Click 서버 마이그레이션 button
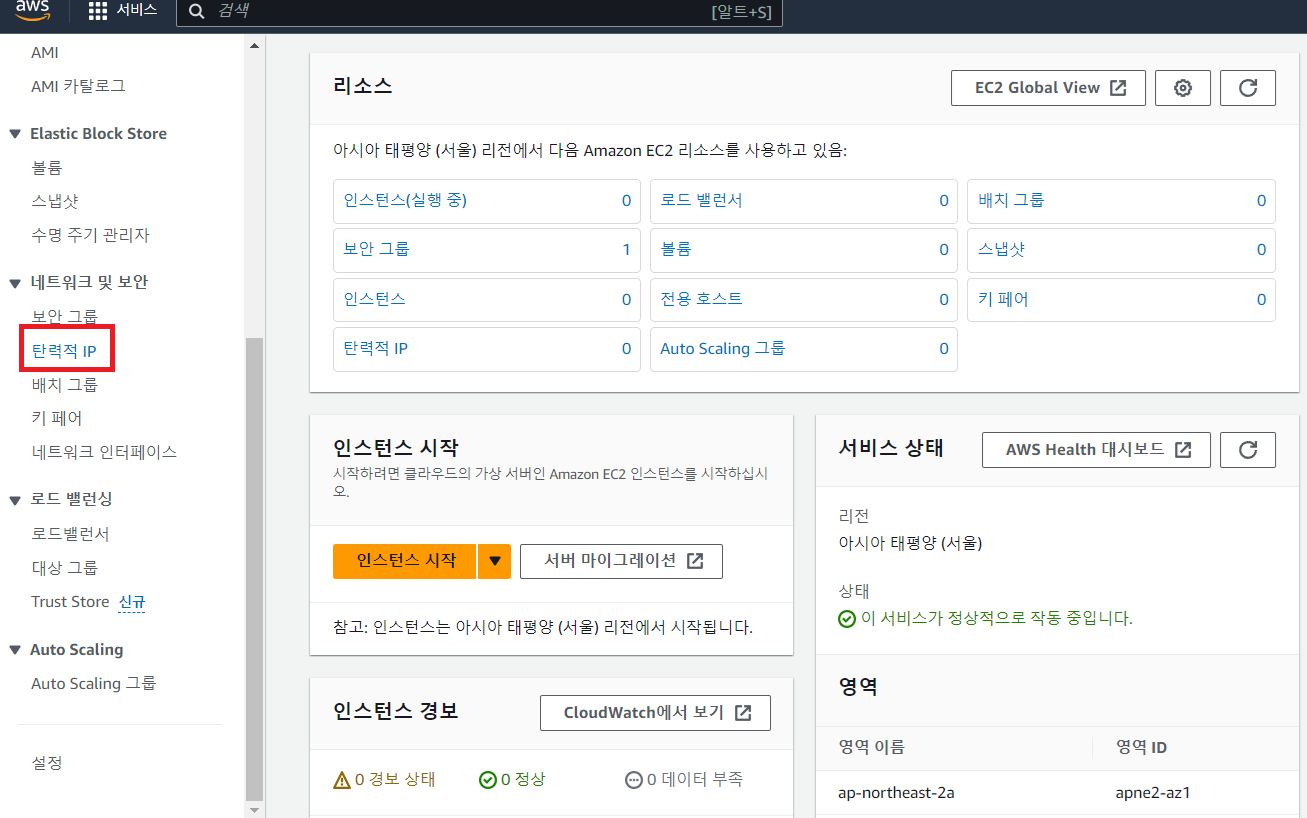The width and height of the screenshot is (1307, 818). pos(621,561)
